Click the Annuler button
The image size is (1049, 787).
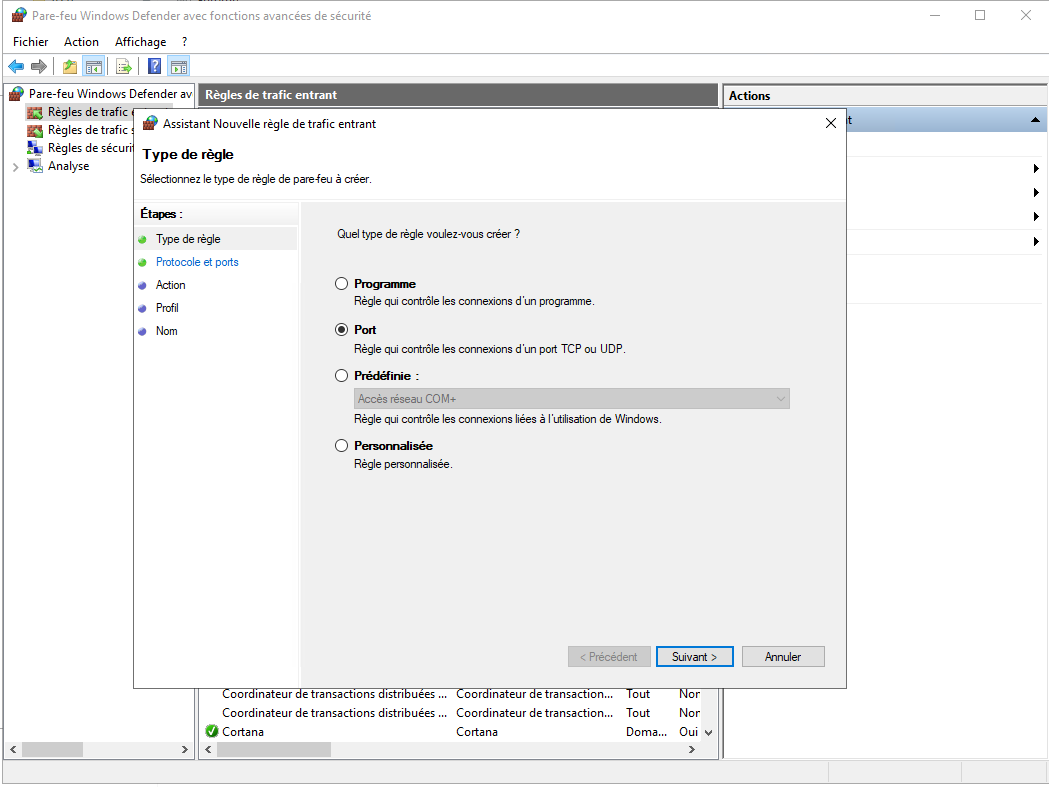click(783, 657)
